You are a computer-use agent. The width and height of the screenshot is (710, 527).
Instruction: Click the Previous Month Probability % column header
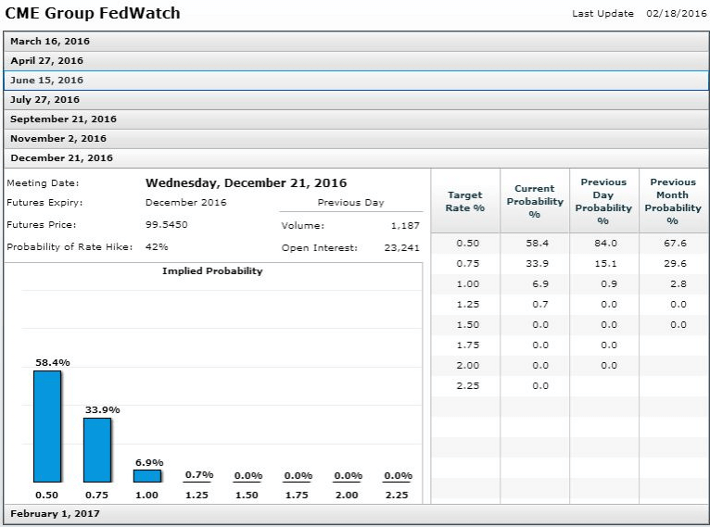click(673, 201)
